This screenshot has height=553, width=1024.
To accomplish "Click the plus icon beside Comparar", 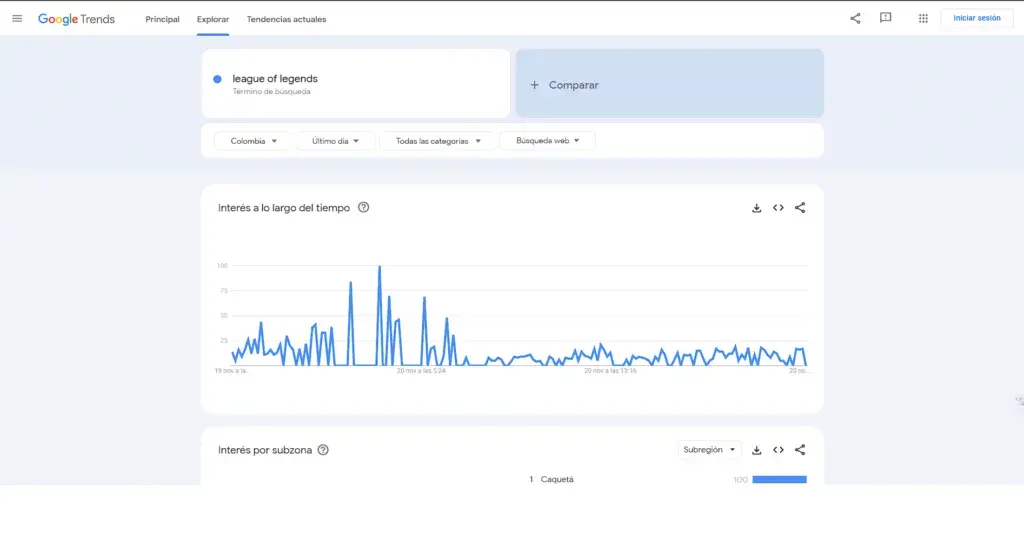I will (534, 85).
